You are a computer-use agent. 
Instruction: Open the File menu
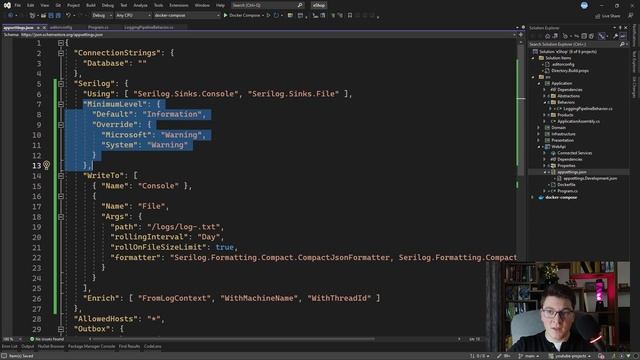18,5
